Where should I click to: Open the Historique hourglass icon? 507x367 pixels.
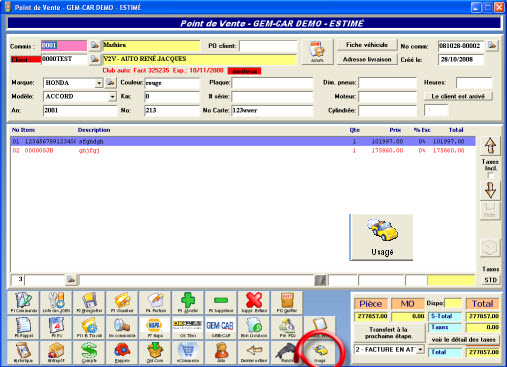23,352
